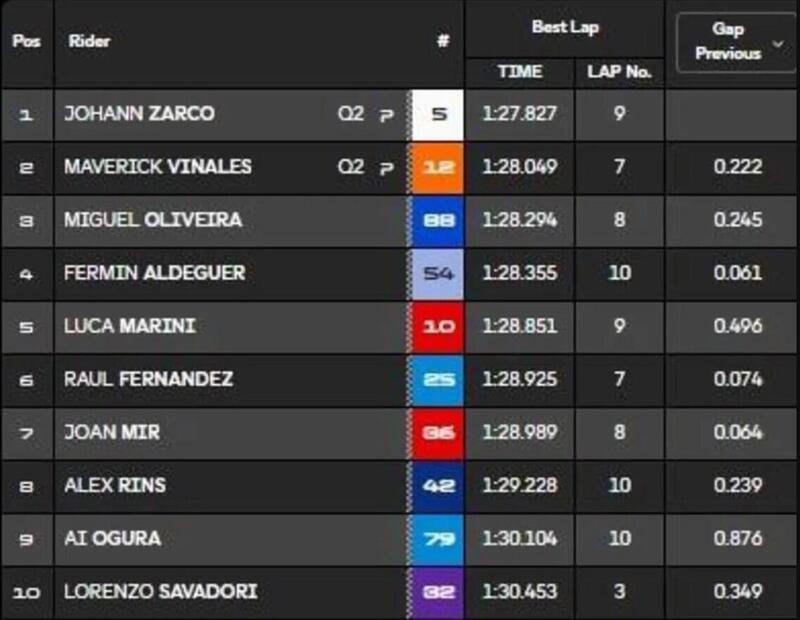Sort by the Rider column header
Image resolution: width=800 pixels, height=620 pixels.
(x=89, y=42)
